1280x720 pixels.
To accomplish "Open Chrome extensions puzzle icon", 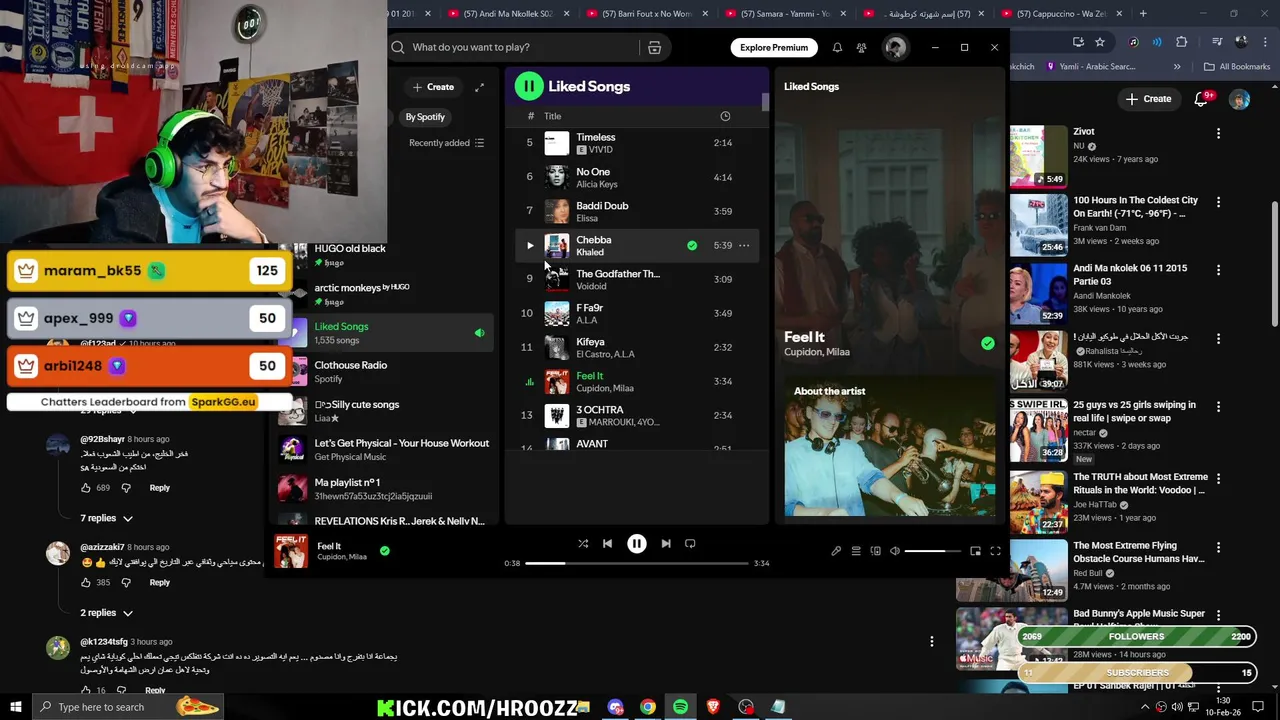I will [x=1181, y=42].
